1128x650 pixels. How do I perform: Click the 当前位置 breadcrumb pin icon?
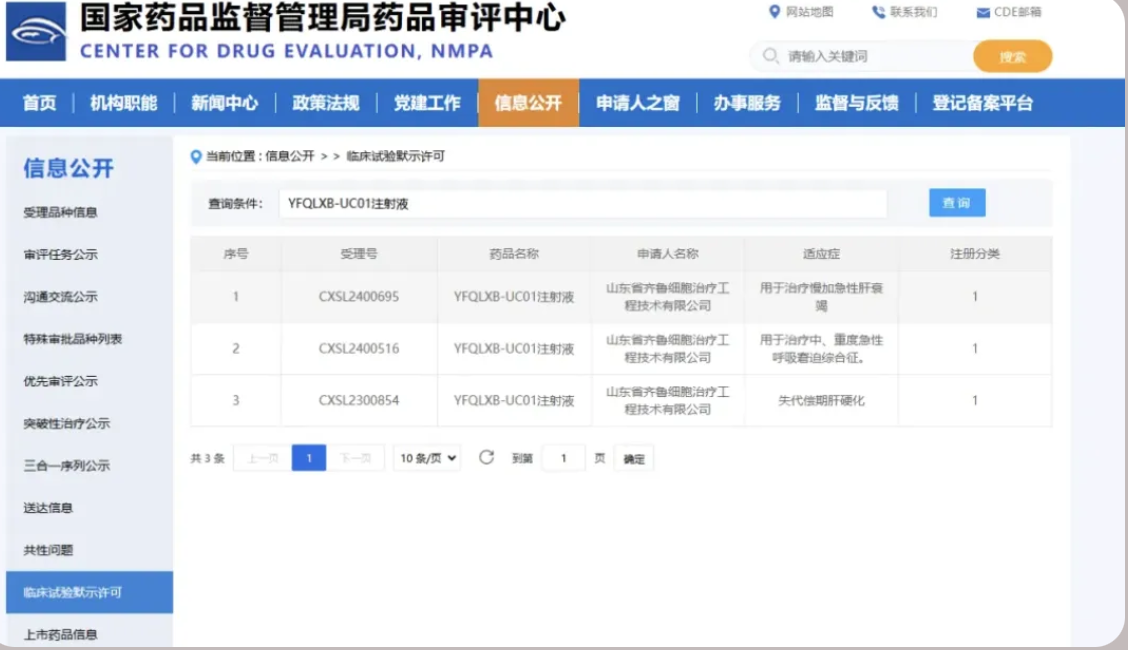(196, 156)
